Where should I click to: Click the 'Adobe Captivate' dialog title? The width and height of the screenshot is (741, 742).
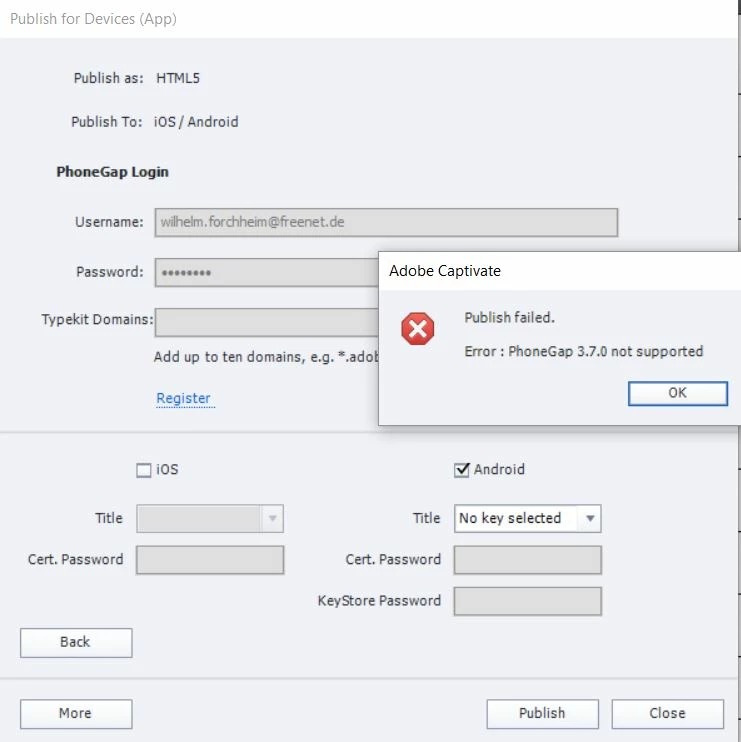click(x=445, y=271)
